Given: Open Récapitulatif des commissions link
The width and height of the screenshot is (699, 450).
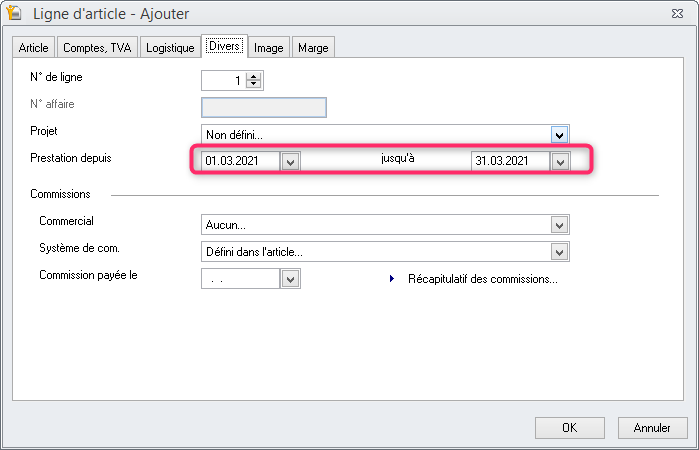Looking at the screenshot, I should (x=482, y=280).
